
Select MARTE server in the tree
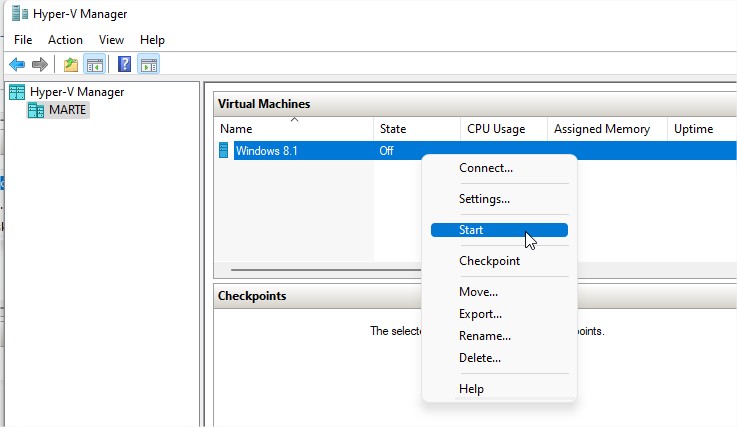coord(67,110)
